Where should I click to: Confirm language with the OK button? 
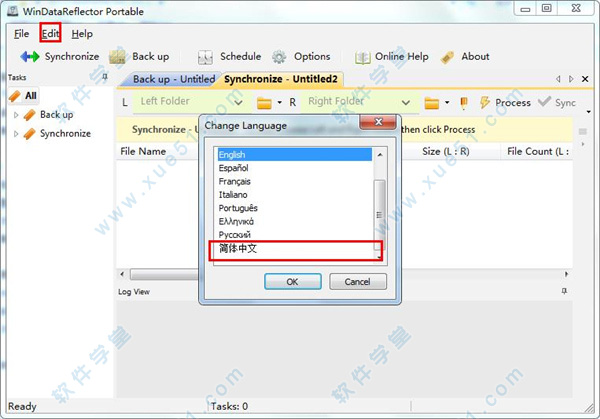(x=293, y=282)
